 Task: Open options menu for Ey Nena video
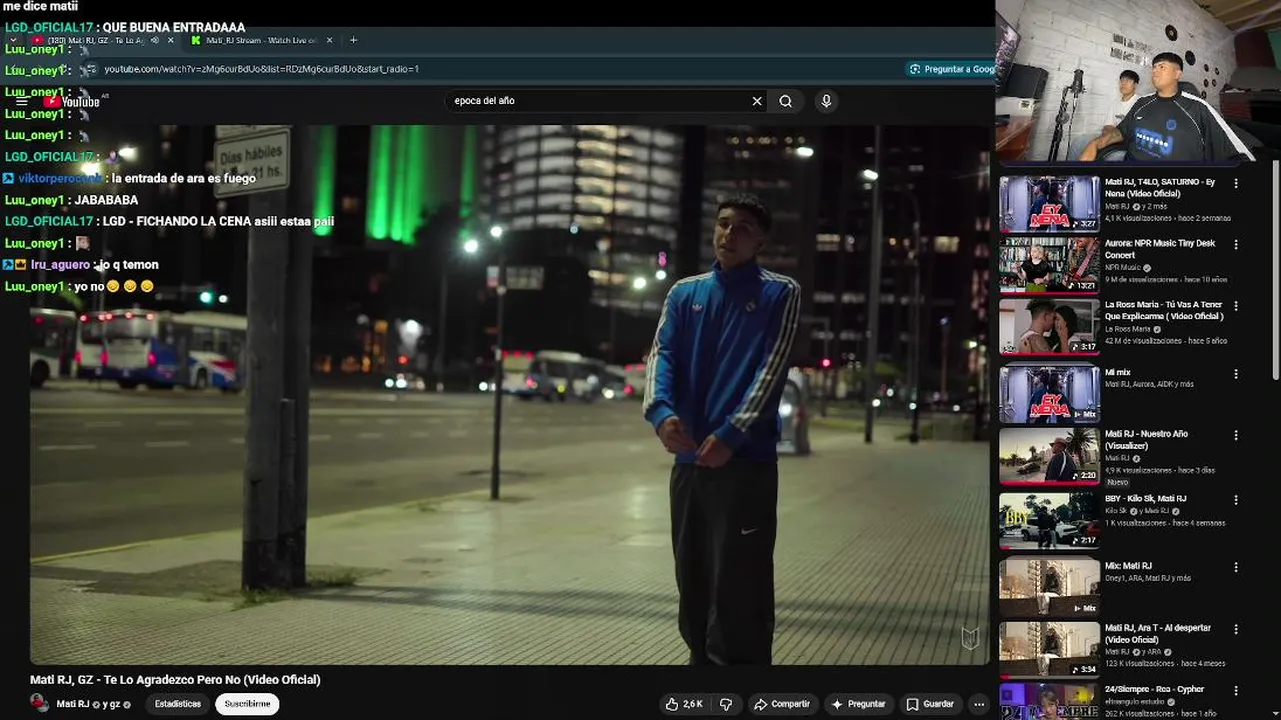(1236, 183)
